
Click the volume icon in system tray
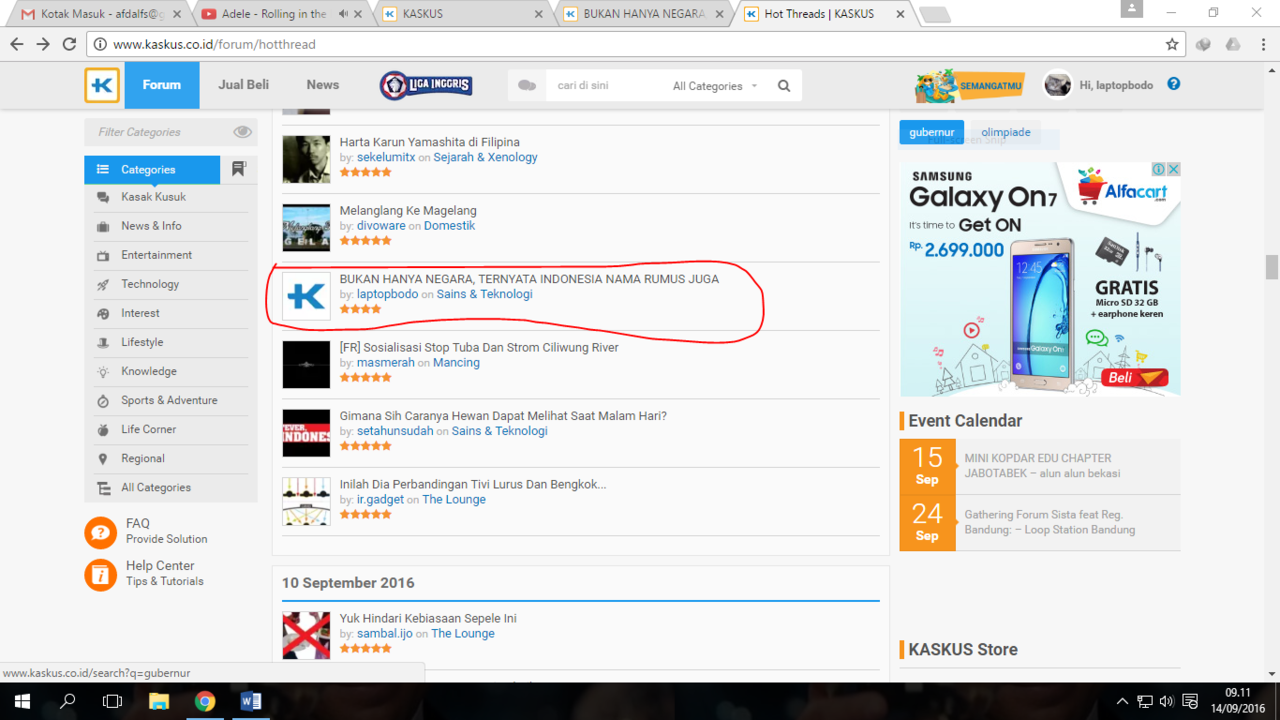(x=1167, y=701)
